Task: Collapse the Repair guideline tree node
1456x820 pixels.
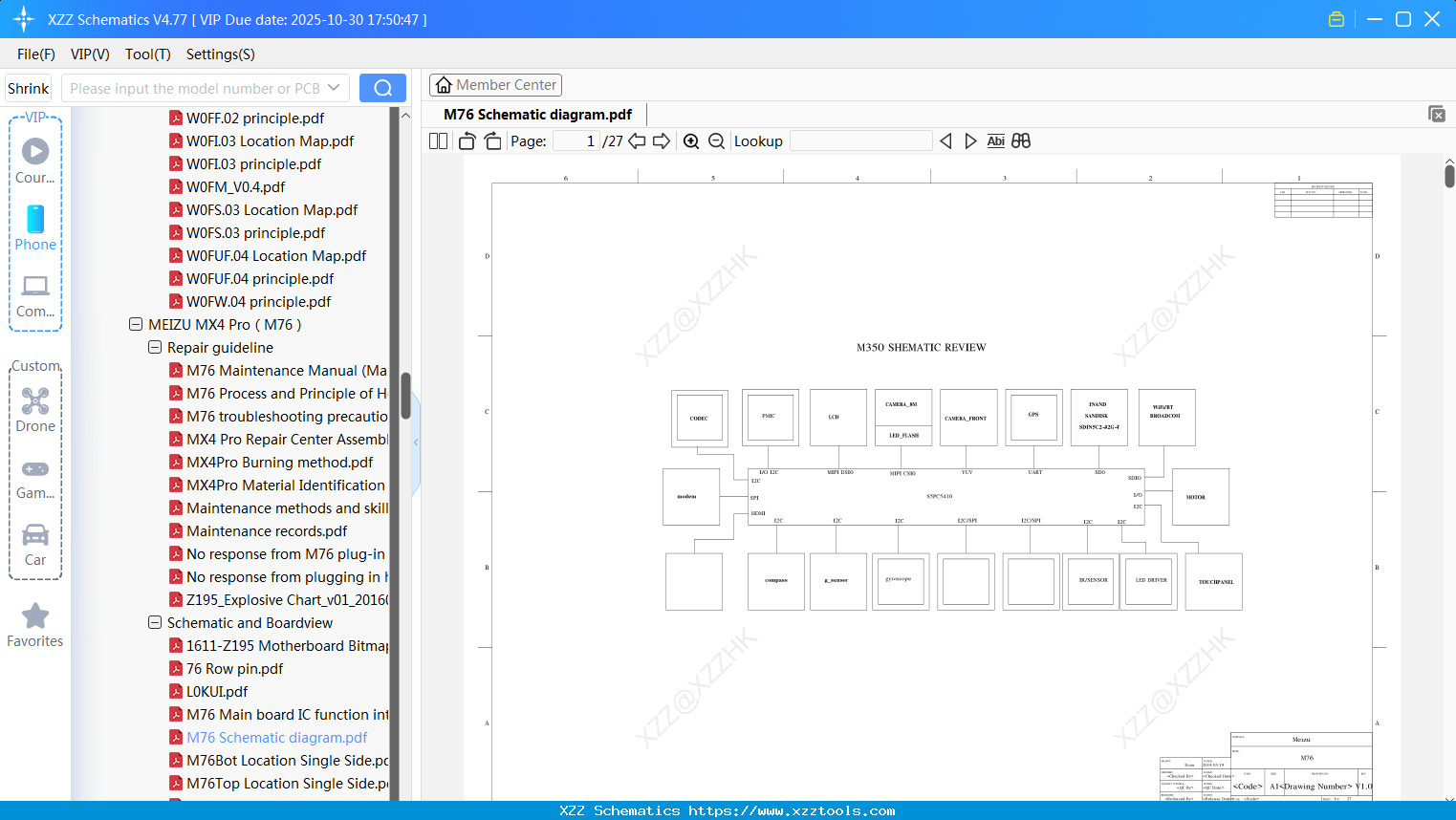Action: [x=154, y=347]
